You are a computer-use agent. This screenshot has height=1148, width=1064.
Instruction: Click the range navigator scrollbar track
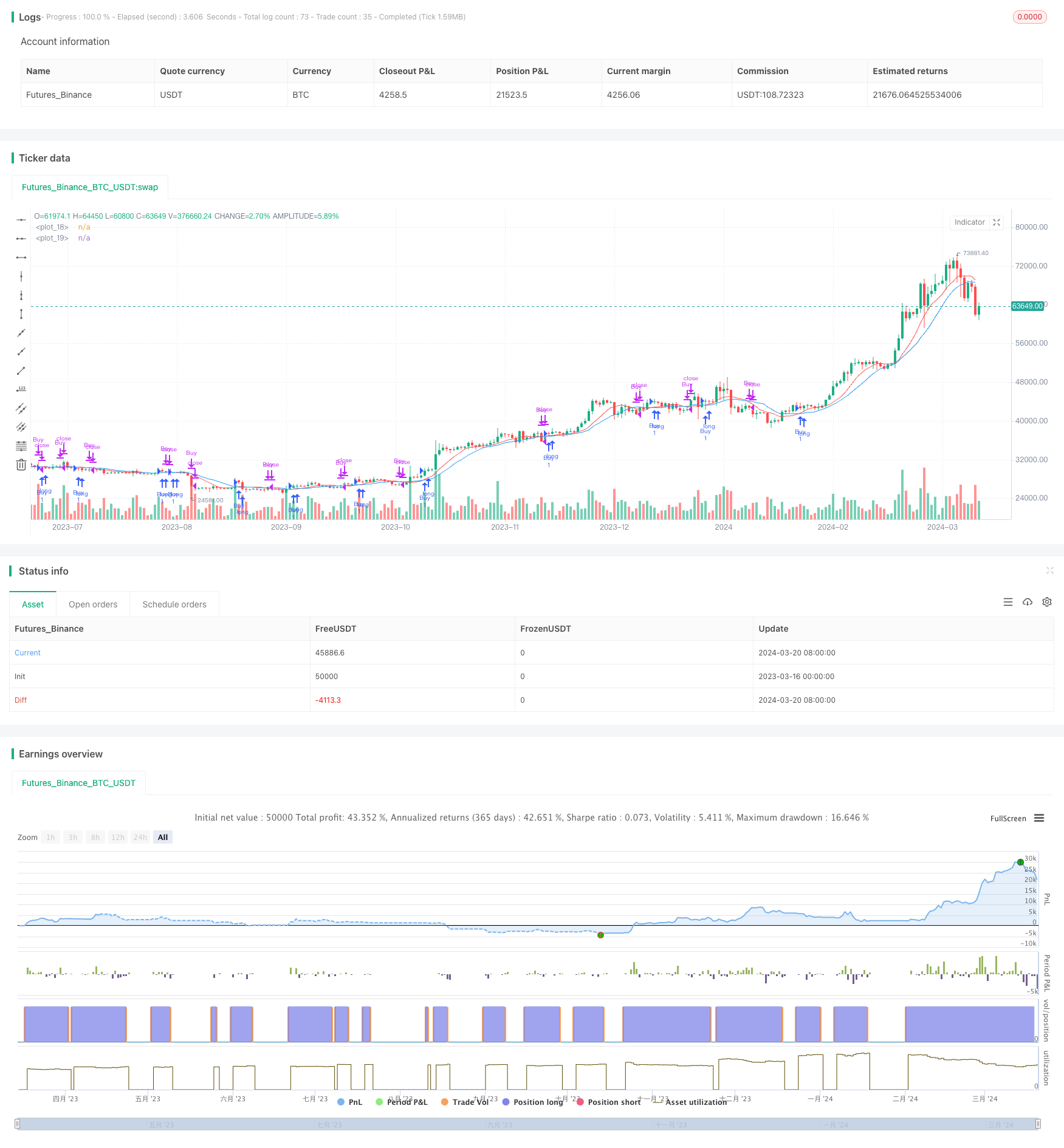(x=528, y=1124)
